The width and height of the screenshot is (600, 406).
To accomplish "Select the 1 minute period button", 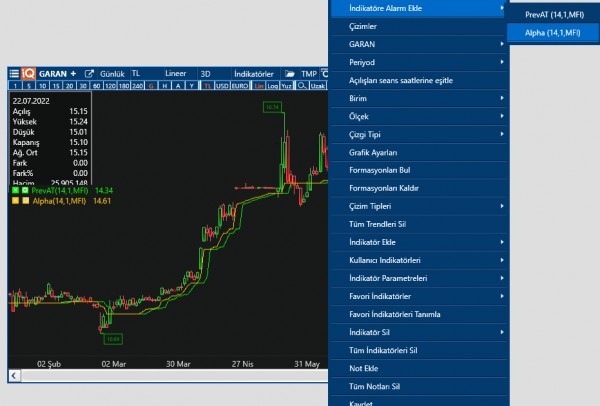I will (x=15, y=86).
